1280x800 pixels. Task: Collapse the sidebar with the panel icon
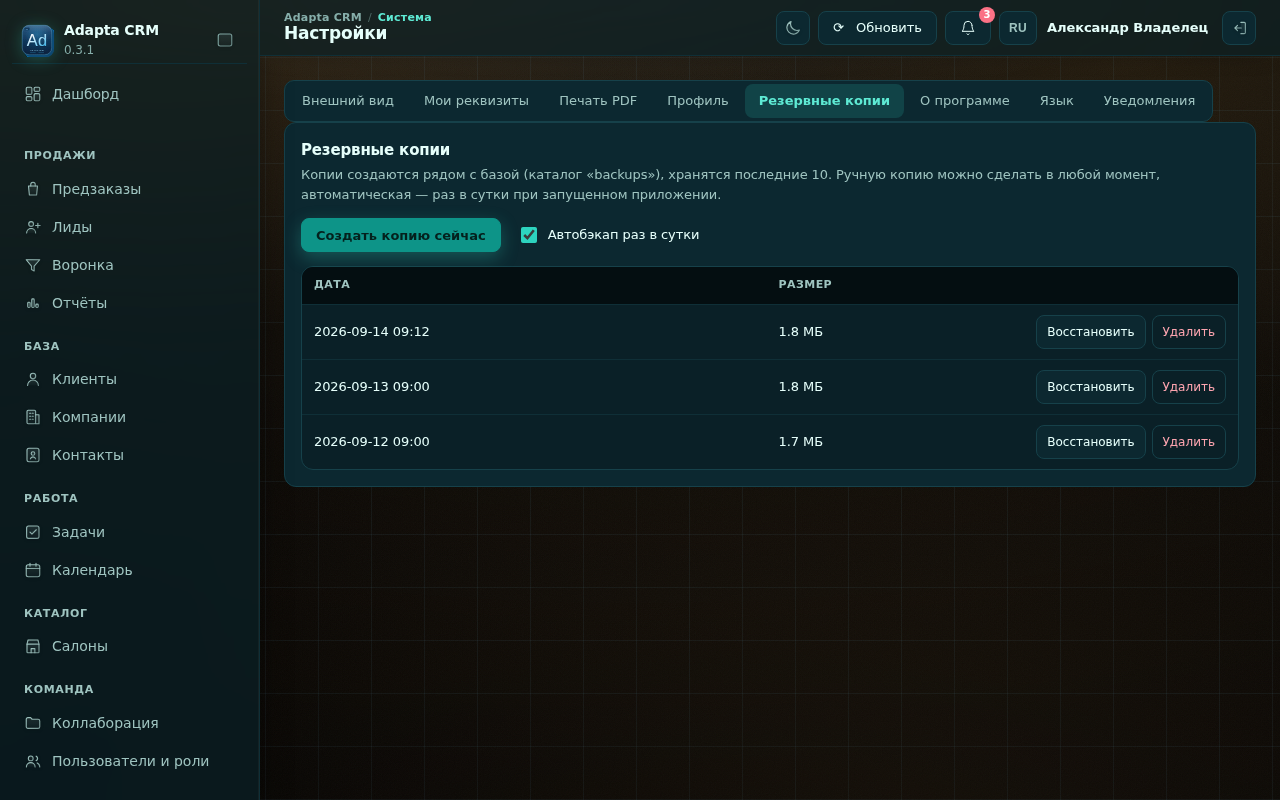225,40
